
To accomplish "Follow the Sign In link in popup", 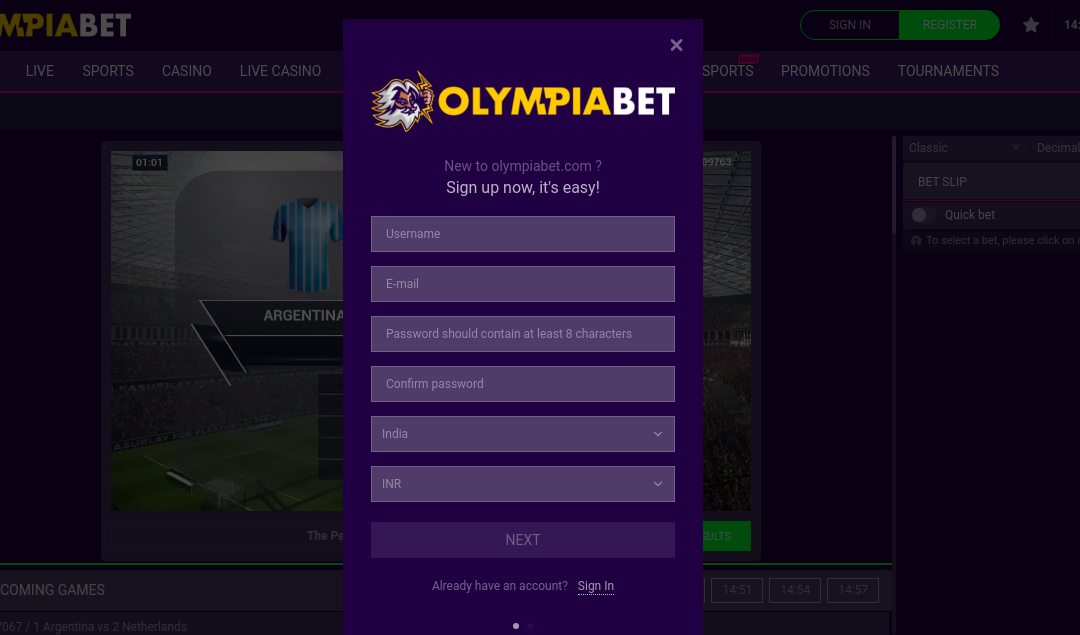I will (596, 586).
